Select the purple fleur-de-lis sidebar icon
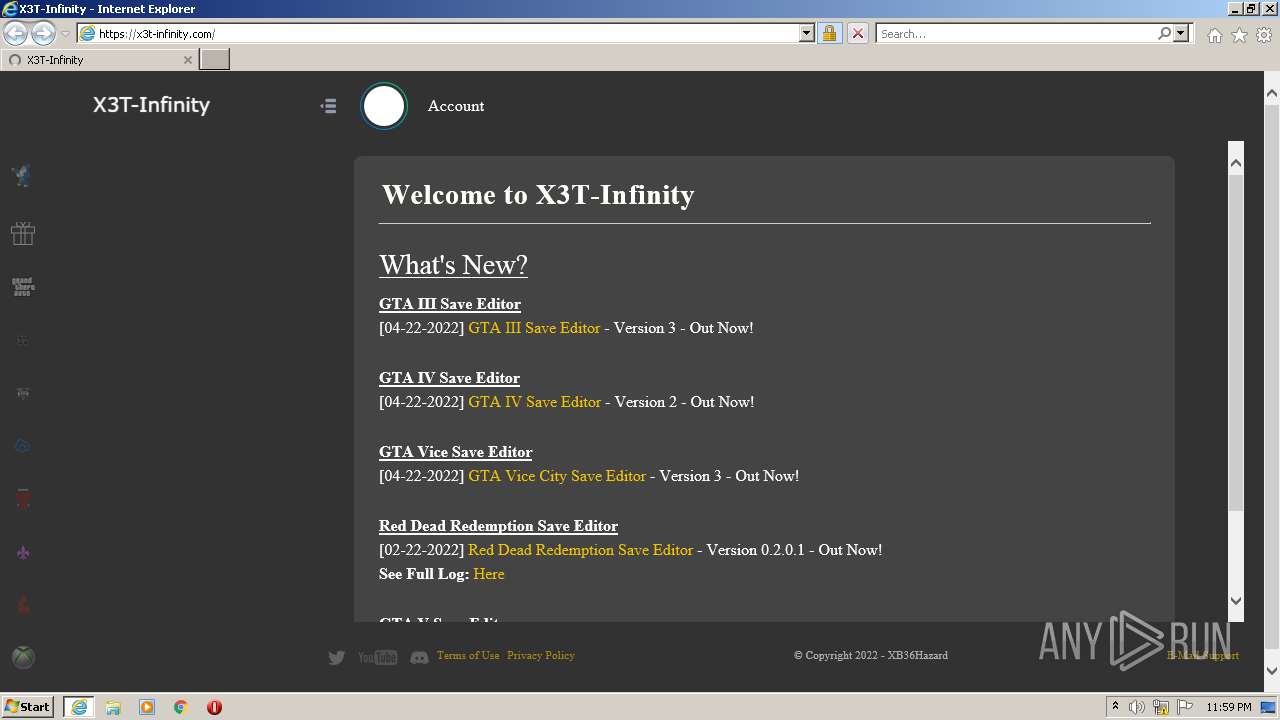This screenshot has height=720, width=1280. 23,552
